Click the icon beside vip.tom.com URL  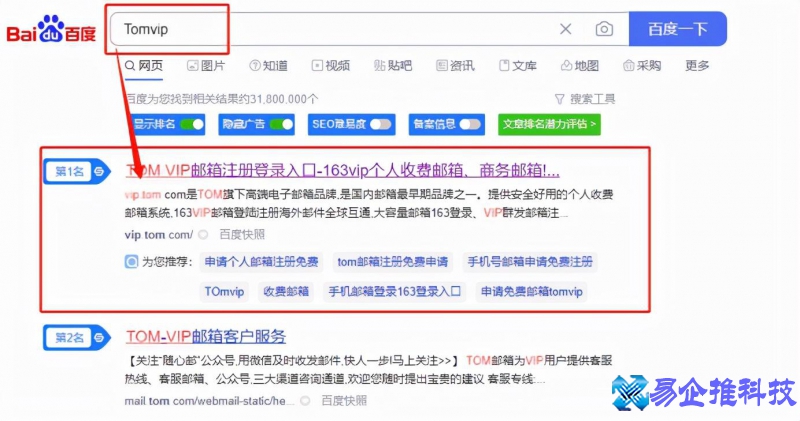pyautogui.click(x=203, y=235)
